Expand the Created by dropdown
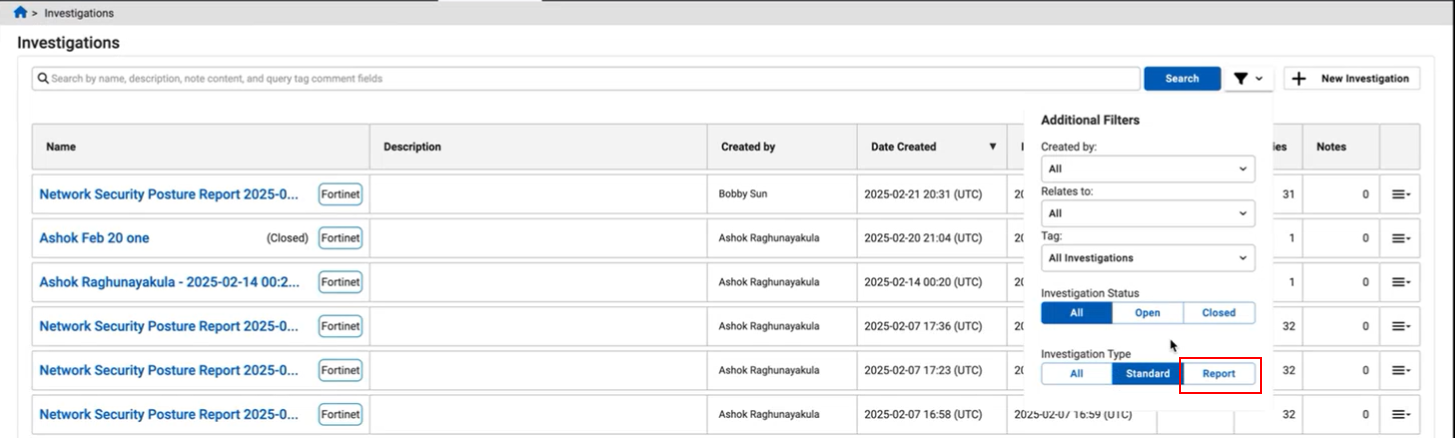Image resolution: width=1455 pixels, height=438 pixels. (1147, 169)
